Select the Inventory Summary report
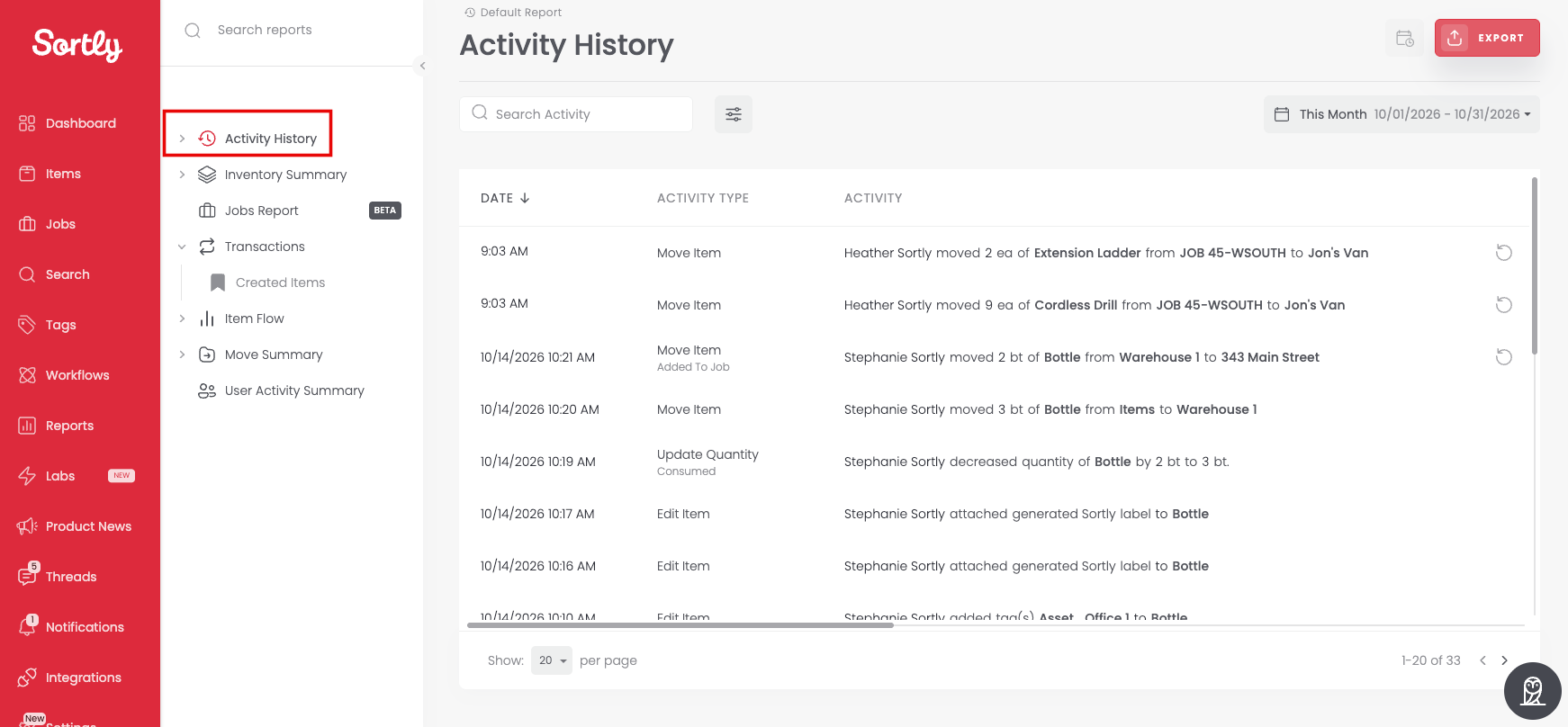The width and height of the screenshot is (1568, 727). point(285,175)
